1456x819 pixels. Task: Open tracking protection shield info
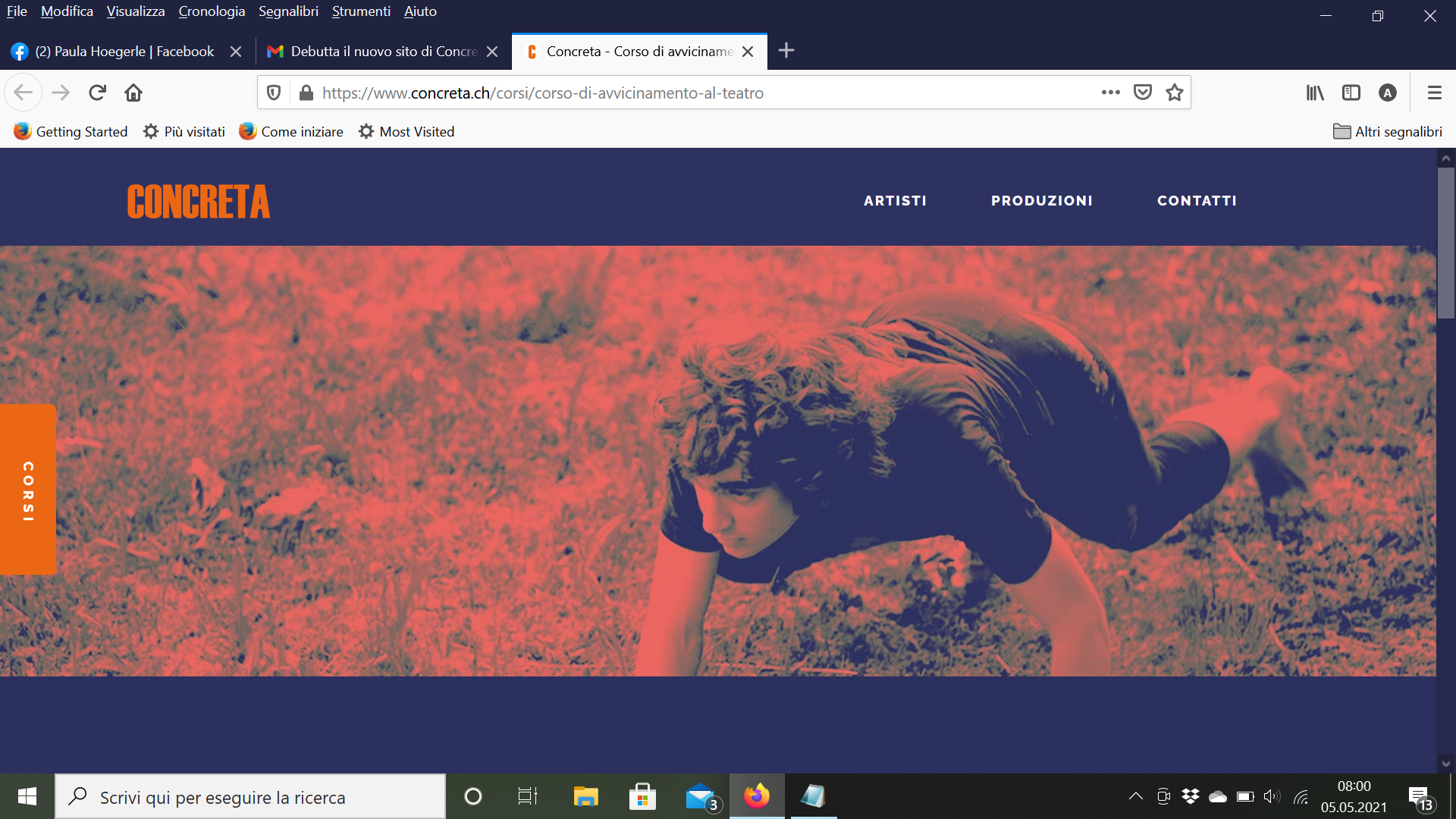[274, 93]
